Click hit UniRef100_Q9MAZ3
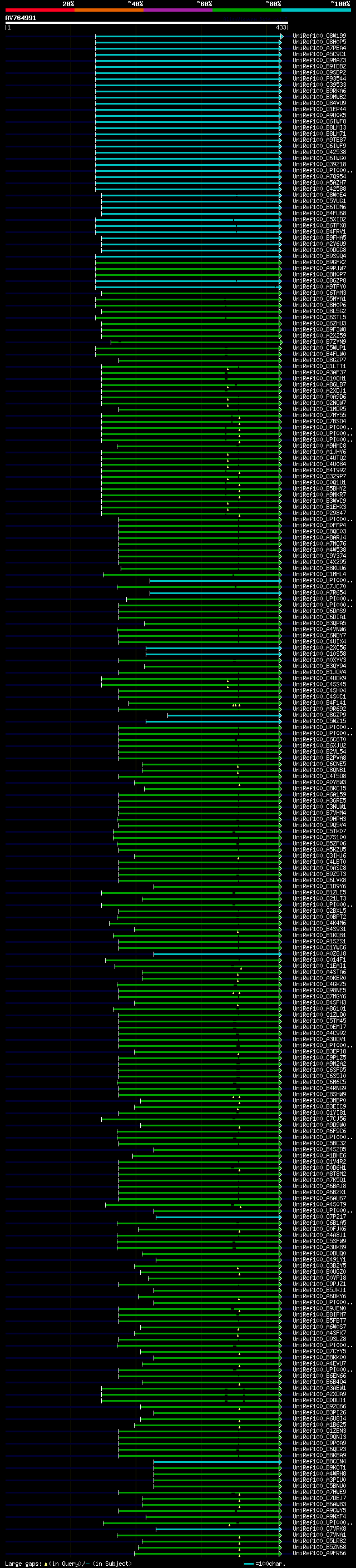356x1568 pixels. tap(319, 60)
